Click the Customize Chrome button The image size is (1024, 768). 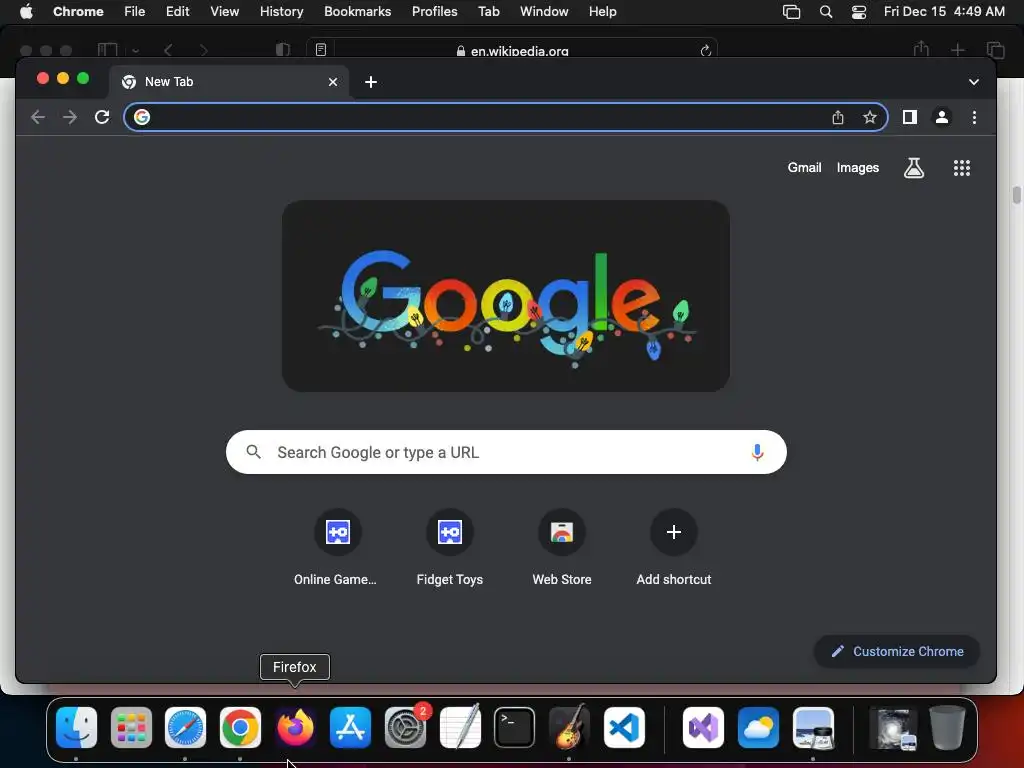pyautogui.click(x=897, y=651)
